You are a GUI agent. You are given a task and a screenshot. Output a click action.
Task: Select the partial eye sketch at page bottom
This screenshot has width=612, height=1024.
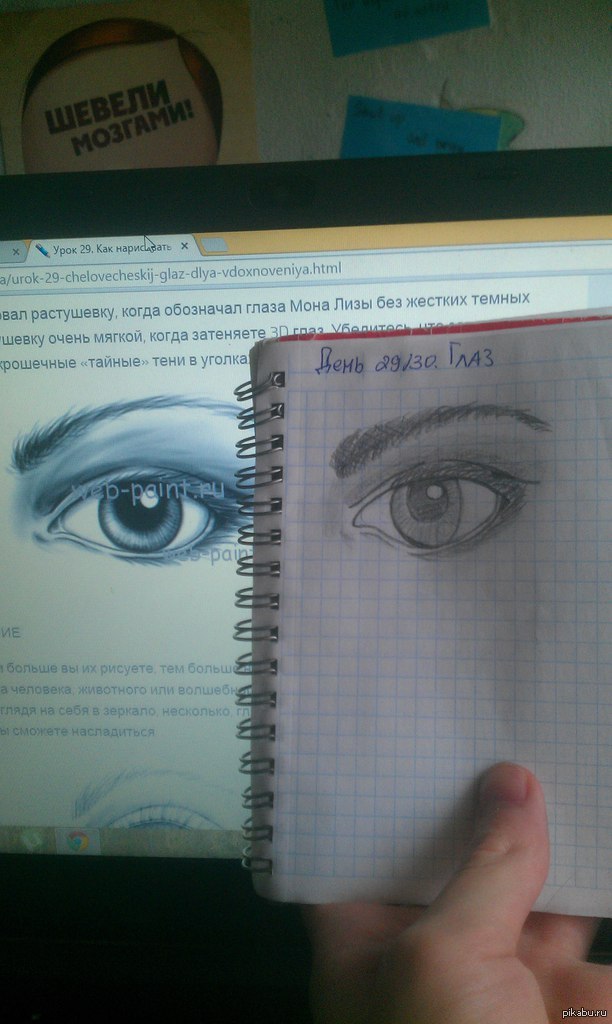pyautogui.click(x=150, y=800)
